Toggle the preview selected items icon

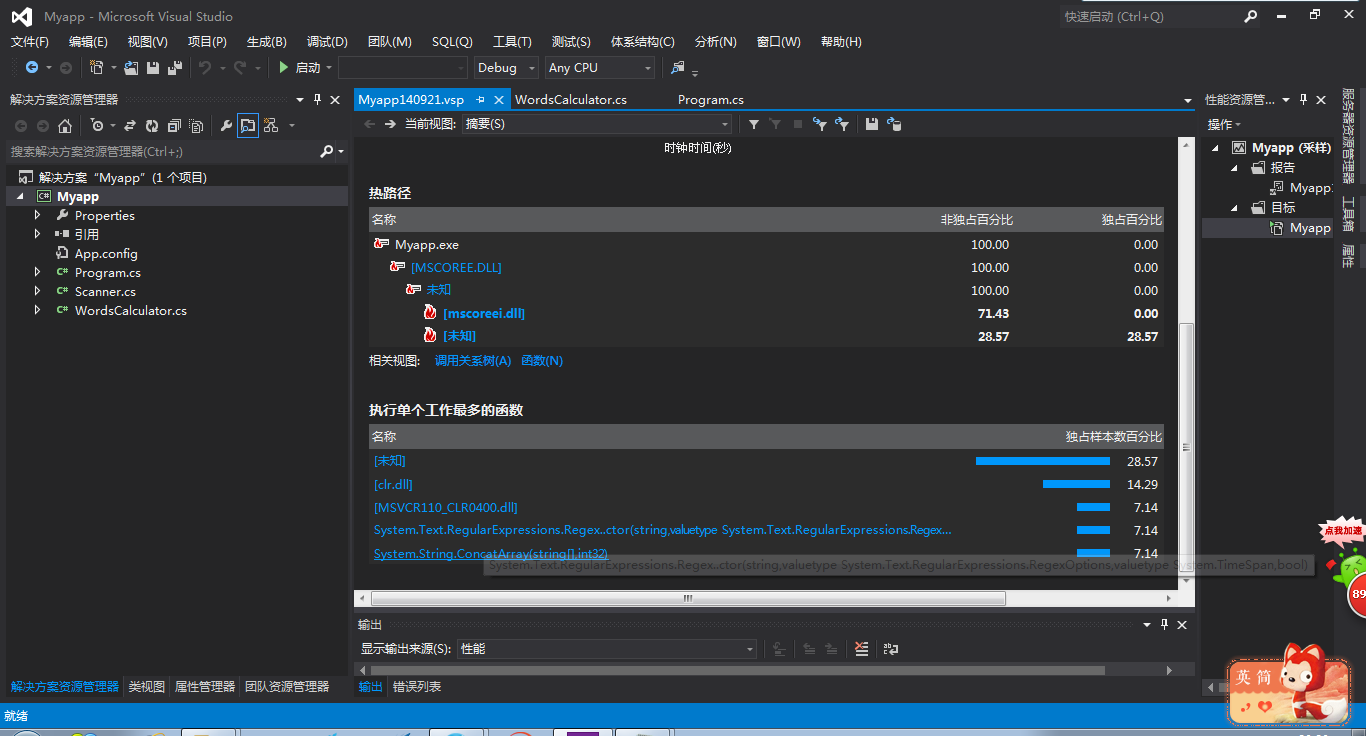248,126
